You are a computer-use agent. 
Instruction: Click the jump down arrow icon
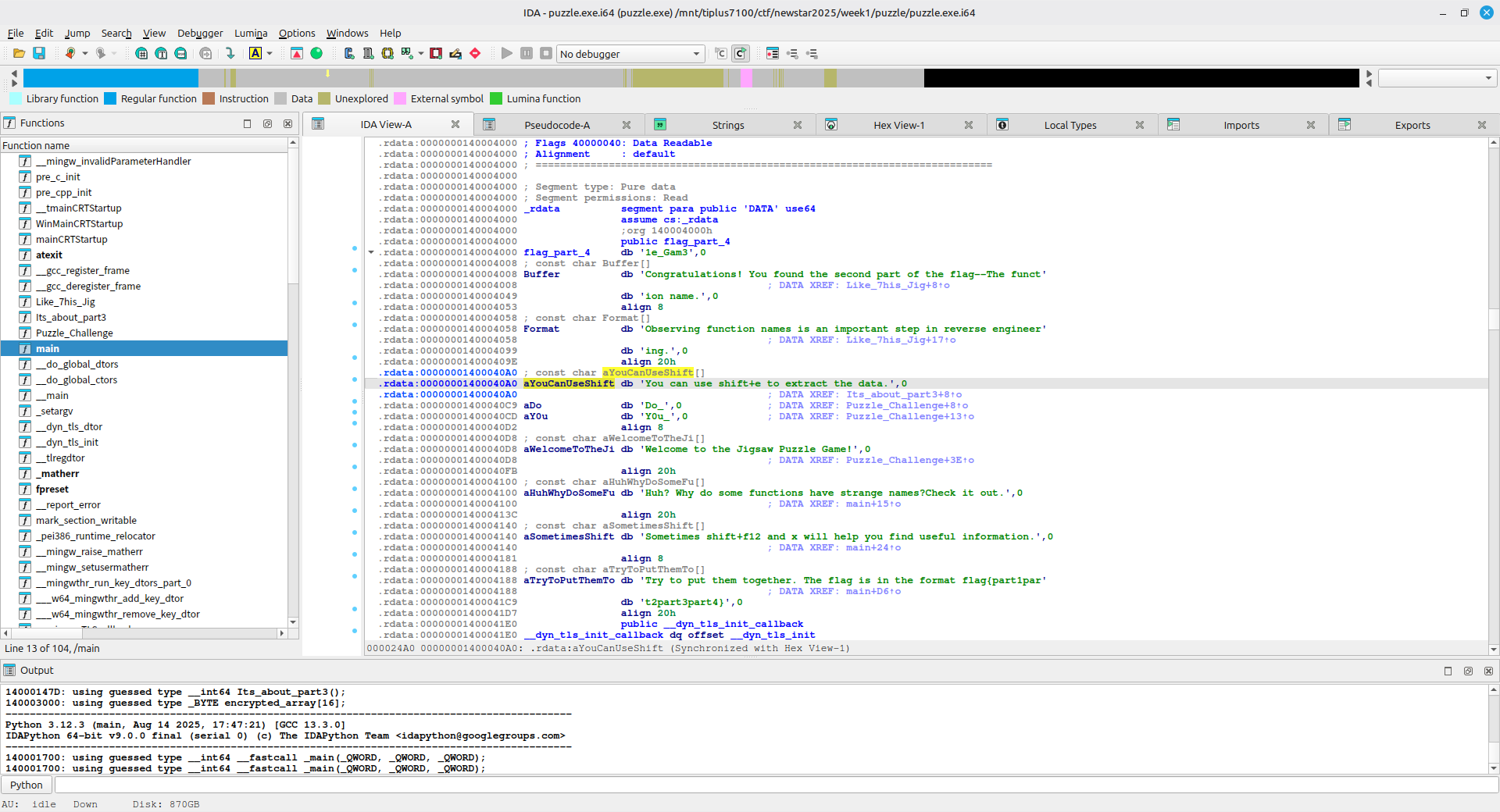pyautogui.click(x=230, y=53)
